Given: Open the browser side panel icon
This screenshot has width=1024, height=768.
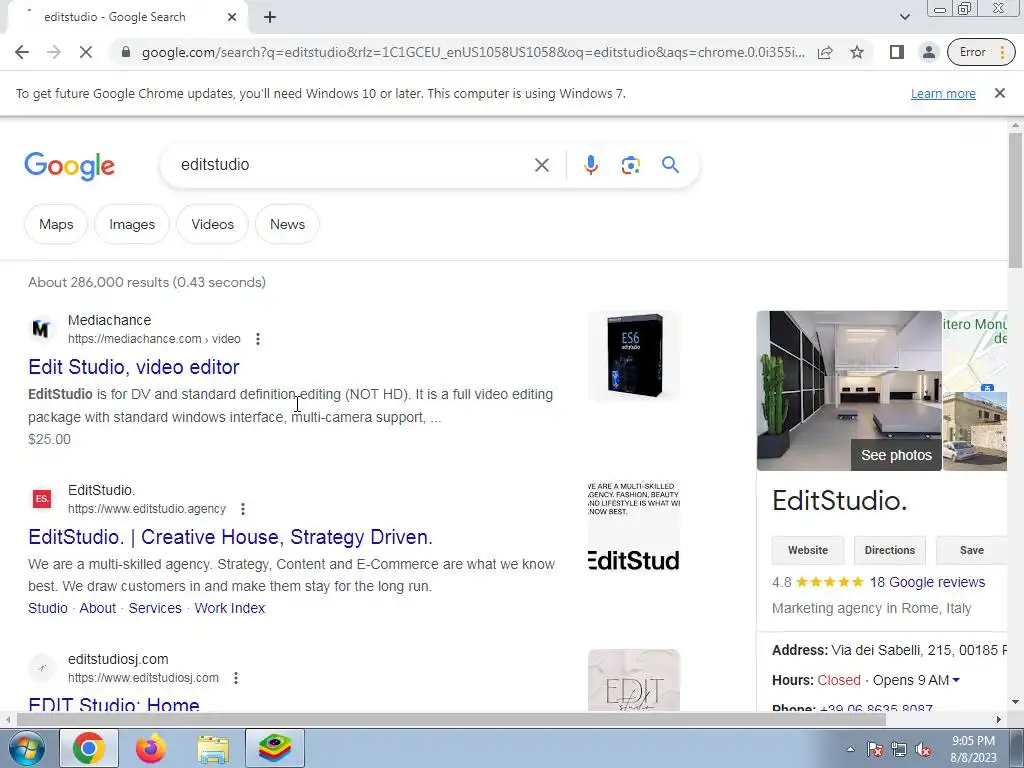Looking at the screenshot, I should click(897, 52).
